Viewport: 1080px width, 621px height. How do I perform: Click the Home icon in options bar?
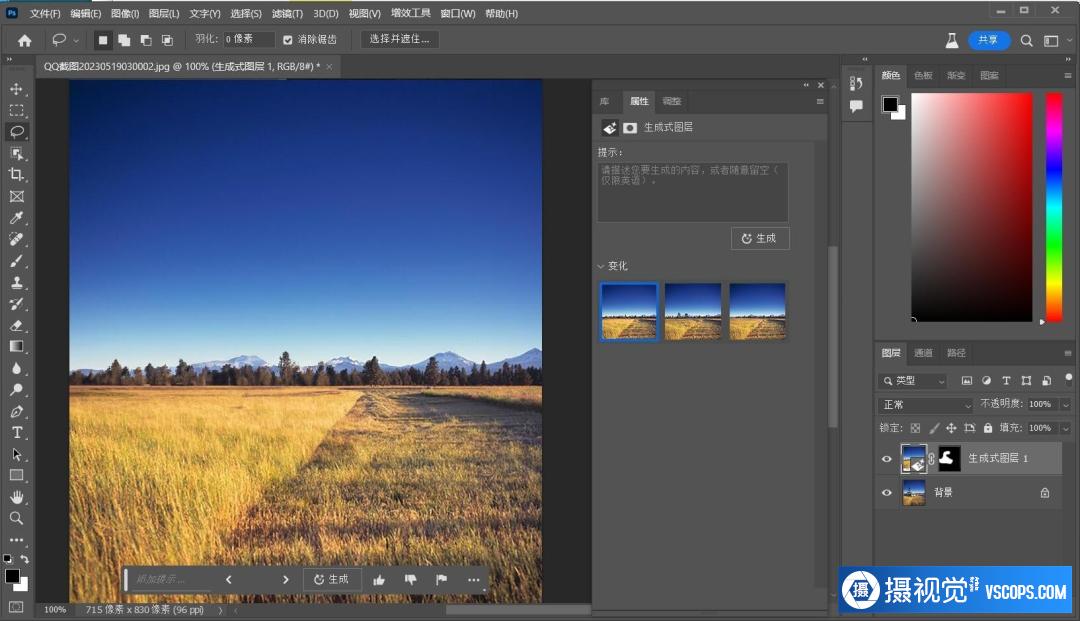(25, 41)
